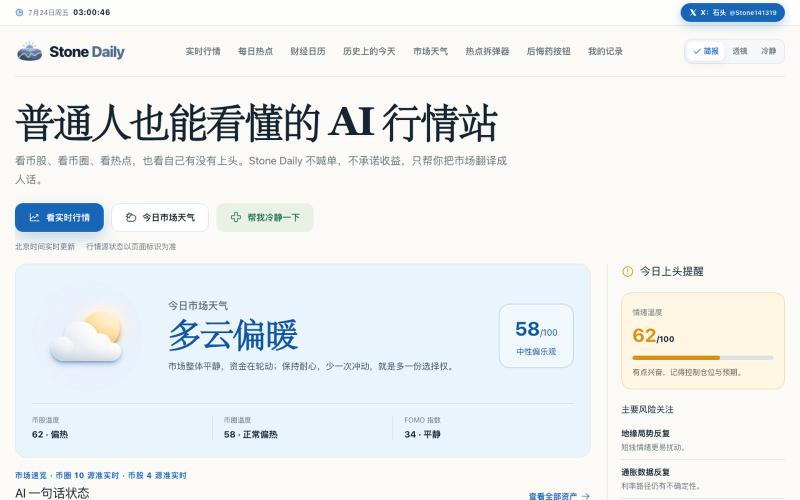Go to 财经日历 page
The width and height of the screenshot is (800, 500).
pyautogui.click(x=308, y=51)
